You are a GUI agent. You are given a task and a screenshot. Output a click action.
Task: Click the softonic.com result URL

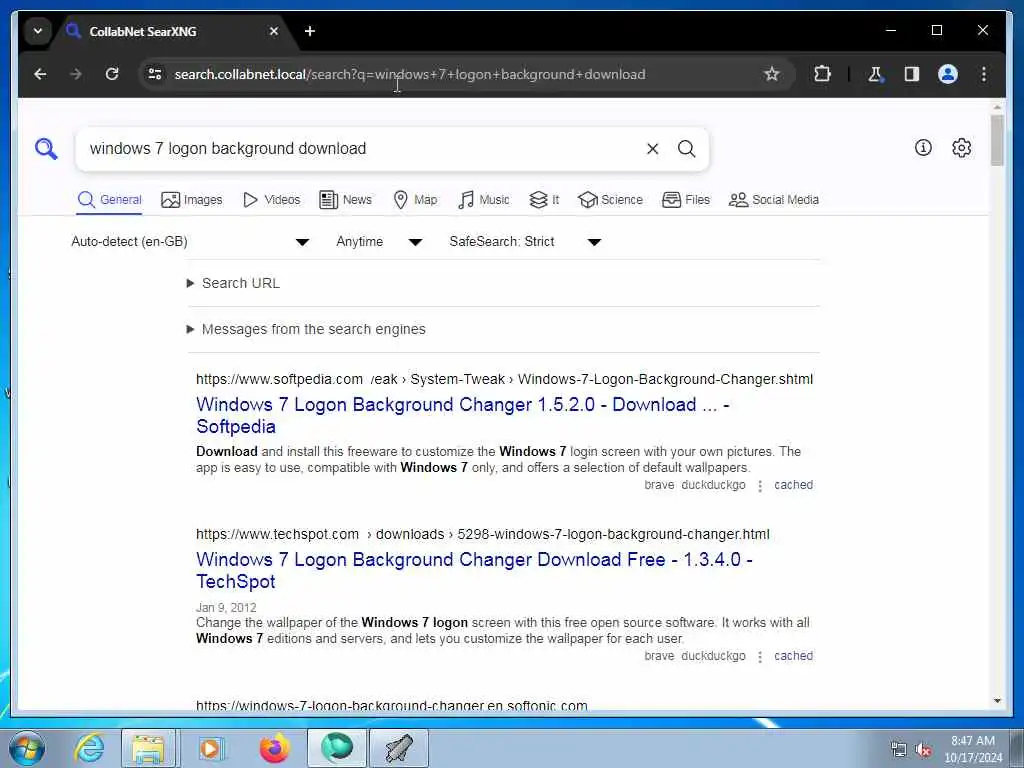tap(392, 705)
